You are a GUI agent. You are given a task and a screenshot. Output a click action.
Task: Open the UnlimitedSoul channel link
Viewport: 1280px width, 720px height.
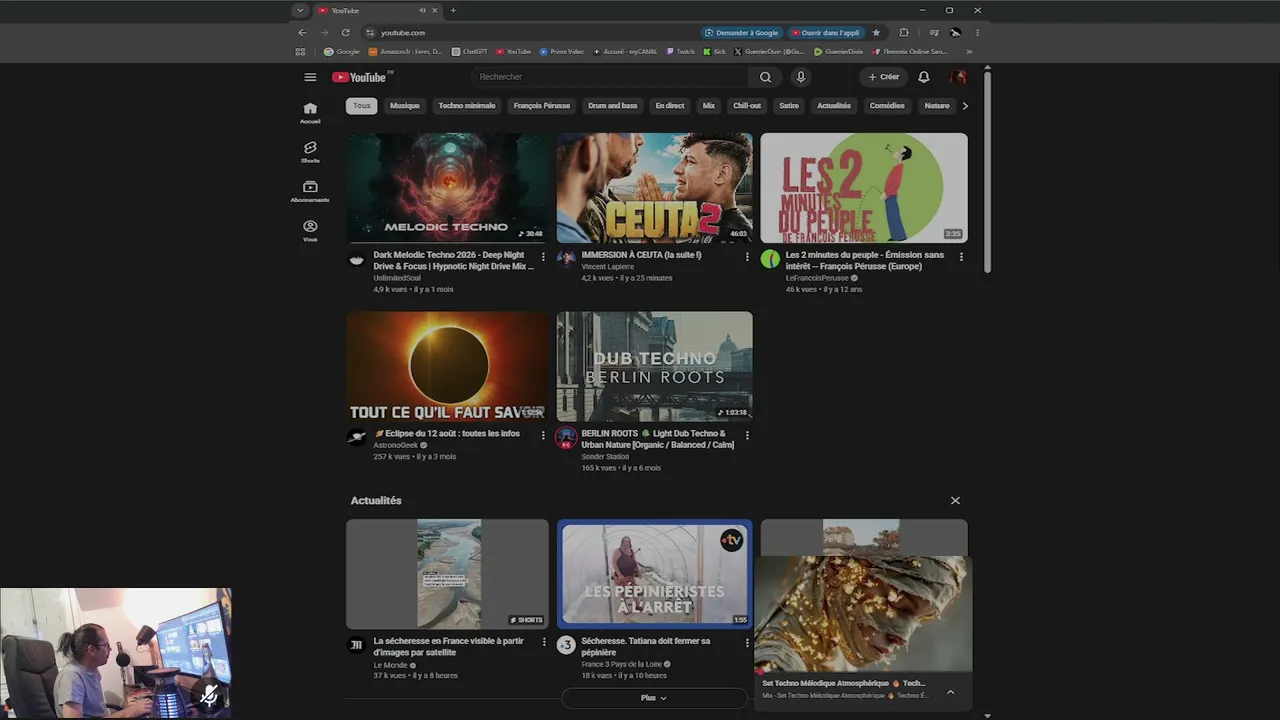[x=397, y=278]
